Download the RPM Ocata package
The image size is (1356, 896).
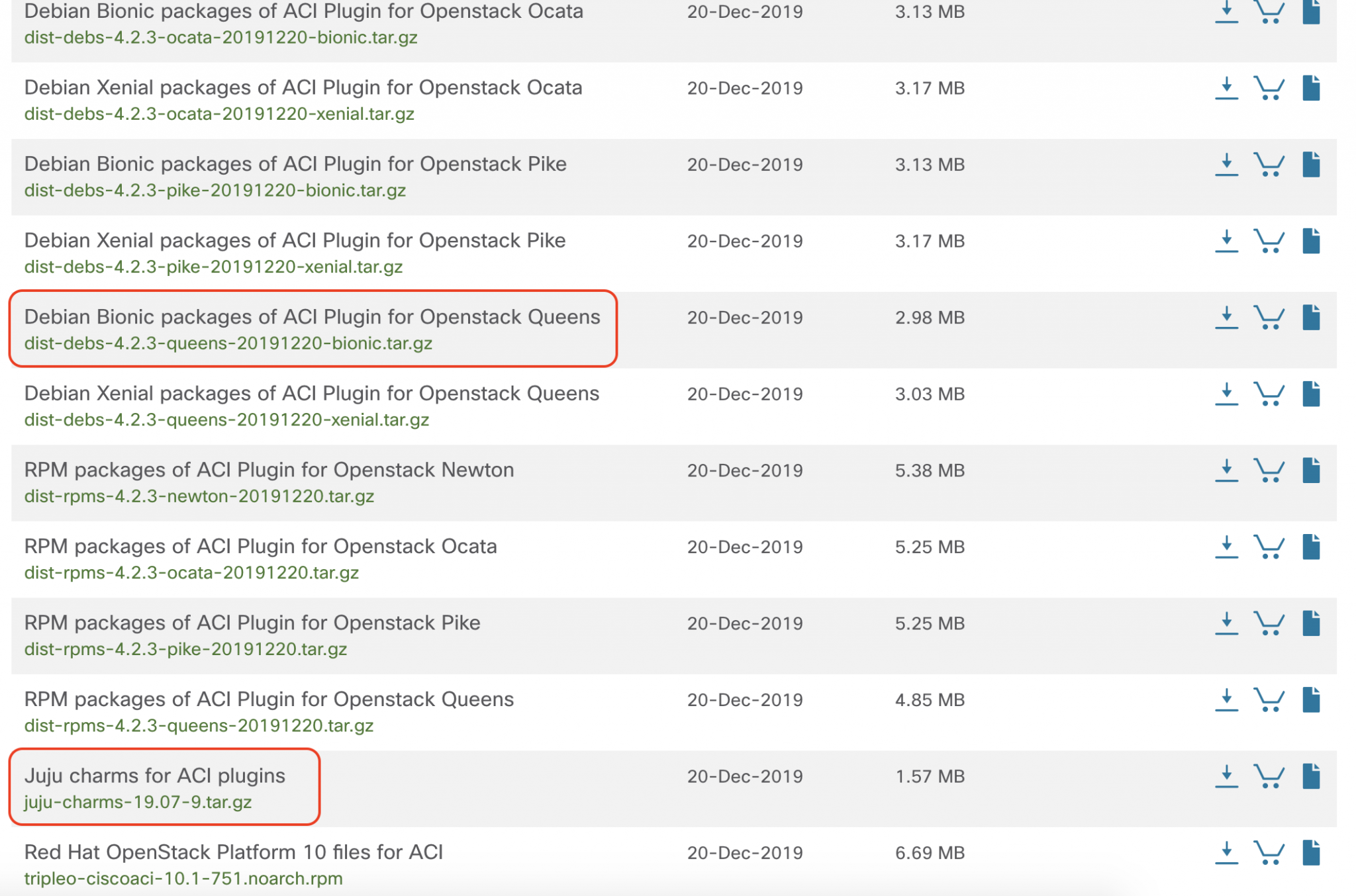coord(1226,547)
